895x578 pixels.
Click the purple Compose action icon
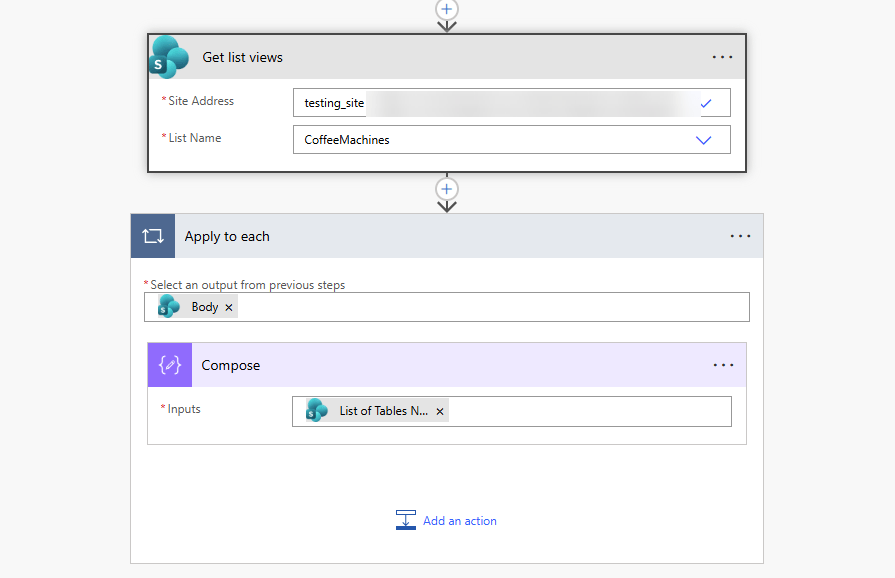pyautogui.click(x=170, y=365)
